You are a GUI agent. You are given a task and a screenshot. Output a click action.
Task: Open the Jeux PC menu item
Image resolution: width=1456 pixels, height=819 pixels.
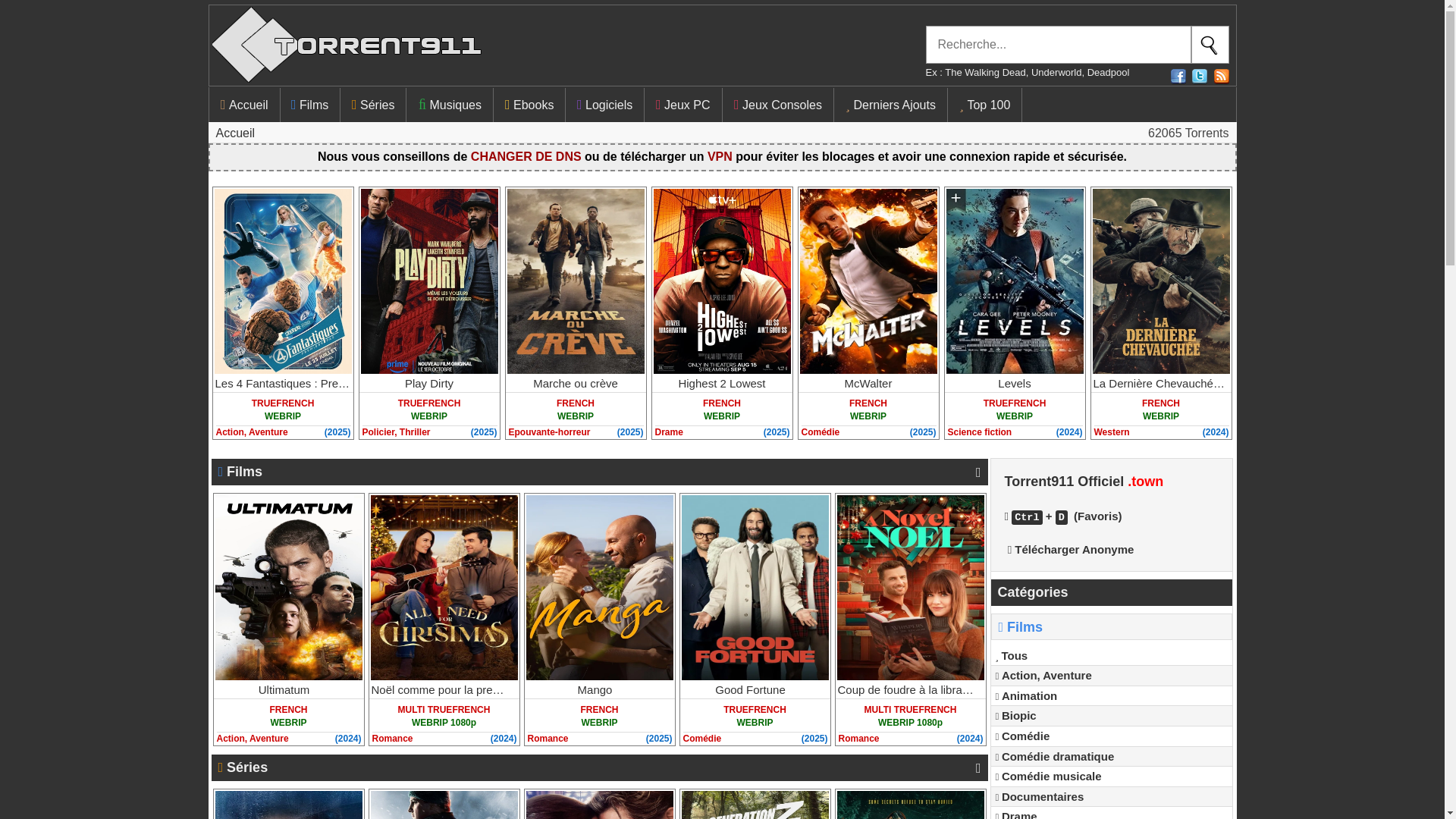coord(683,105)
